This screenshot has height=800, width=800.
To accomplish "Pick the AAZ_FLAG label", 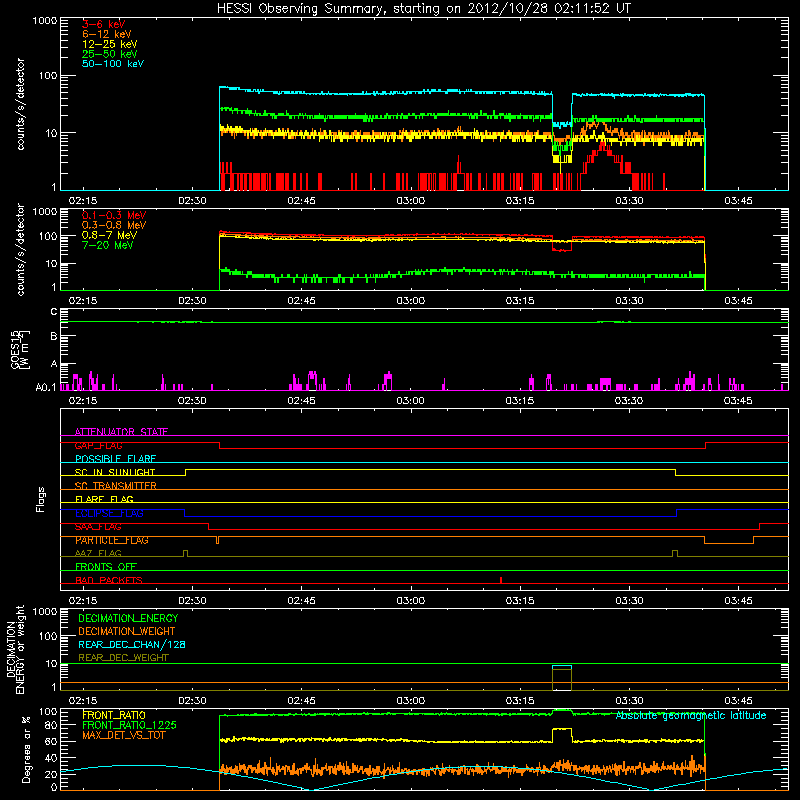I will (x=98, y=553).
